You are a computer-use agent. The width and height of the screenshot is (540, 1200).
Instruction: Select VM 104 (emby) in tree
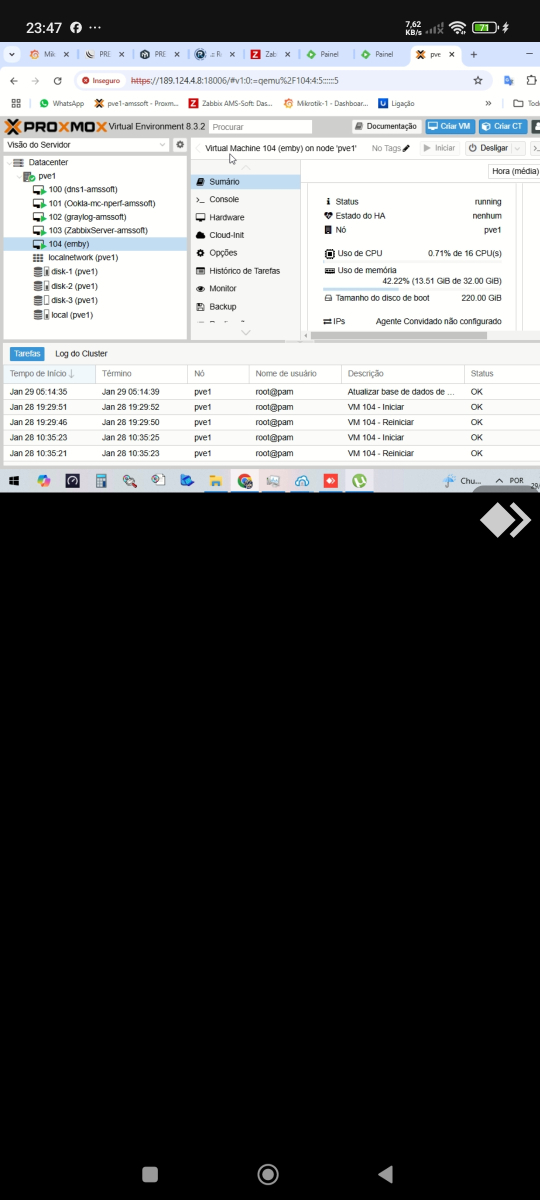click(95, 244)
